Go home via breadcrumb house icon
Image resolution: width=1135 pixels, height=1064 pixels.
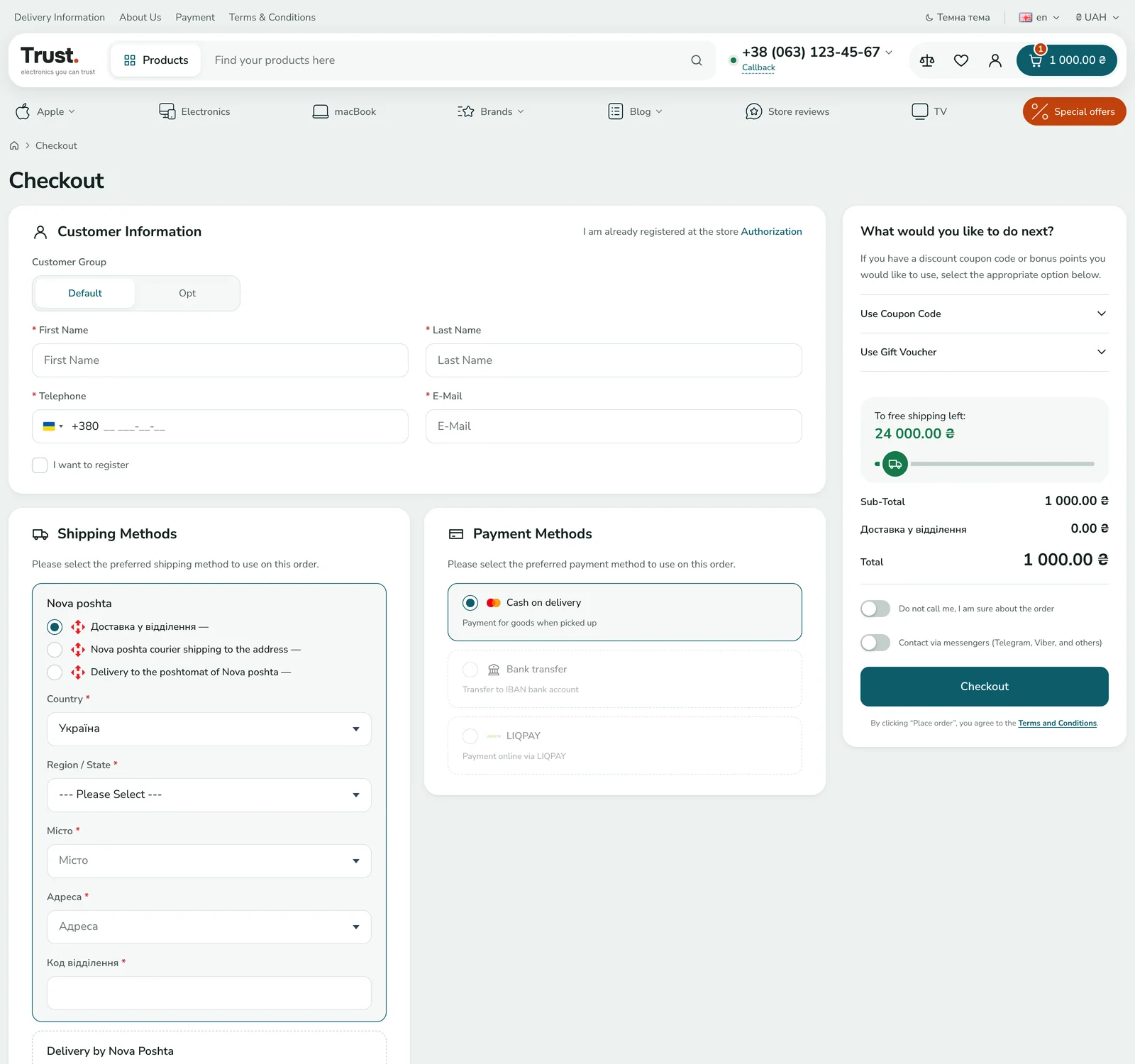point(14,145)
